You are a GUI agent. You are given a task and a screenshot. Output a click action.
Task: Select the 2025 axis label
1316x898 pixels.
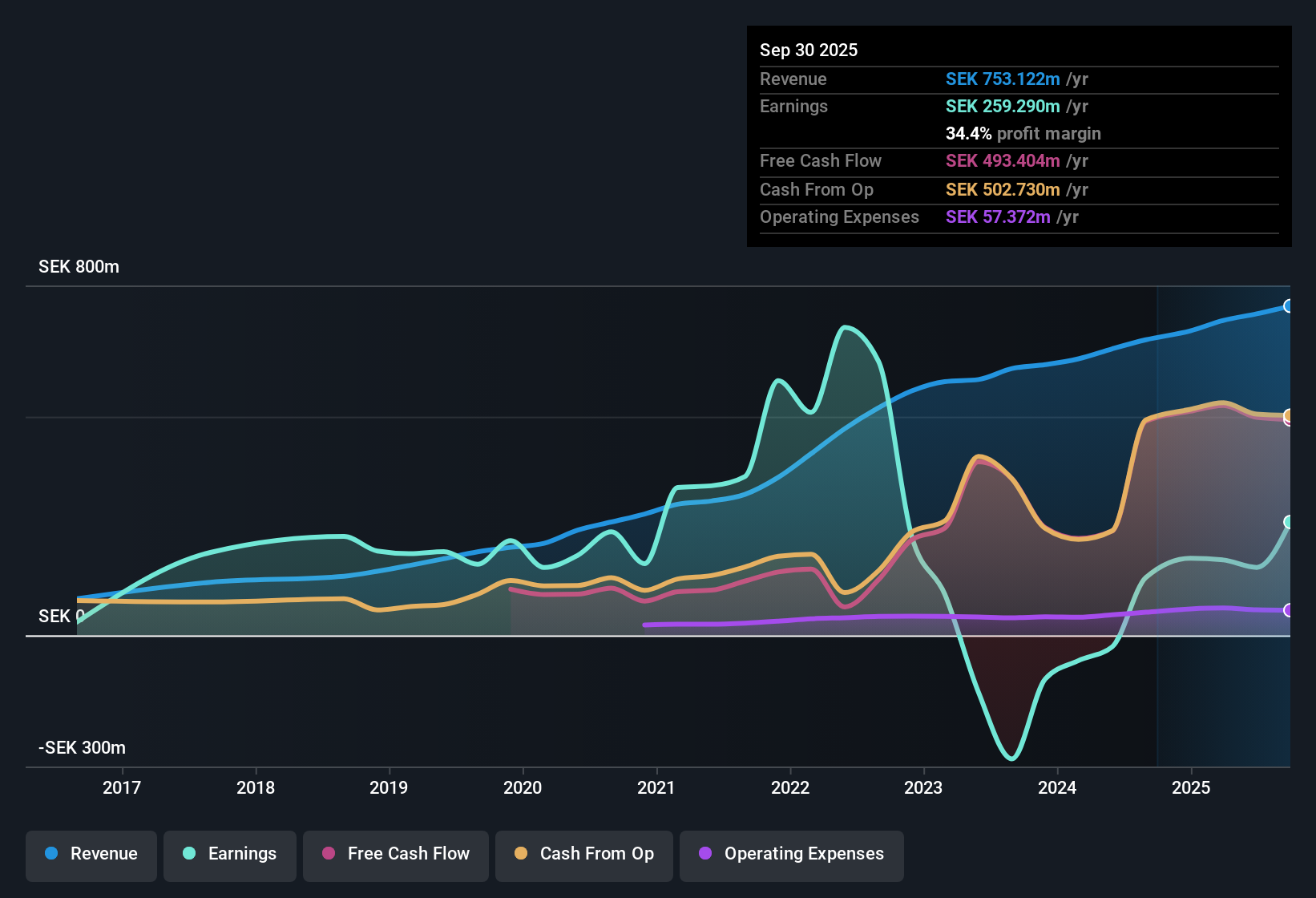click(x=1192, y=788)
